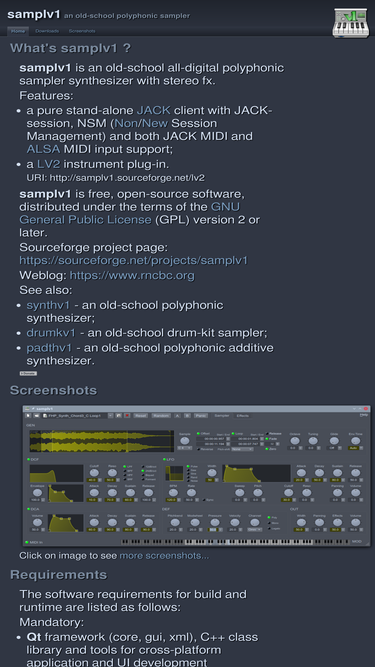Visit the www.rncbc.org weblog link
This screenshot has width=375, height=667.
[132, 275]
